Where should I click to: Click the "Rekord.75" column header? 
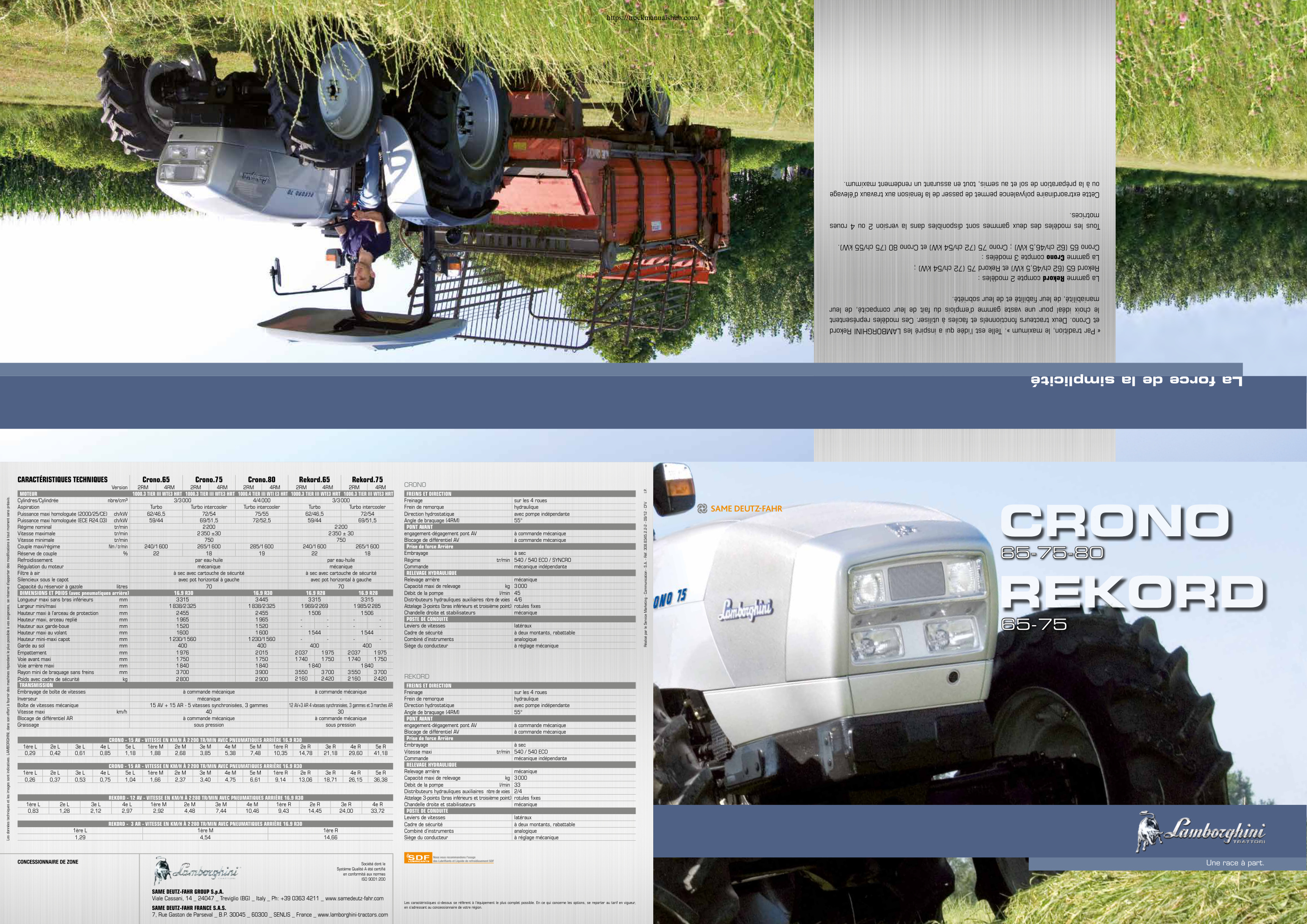click(x=367, y=479)
